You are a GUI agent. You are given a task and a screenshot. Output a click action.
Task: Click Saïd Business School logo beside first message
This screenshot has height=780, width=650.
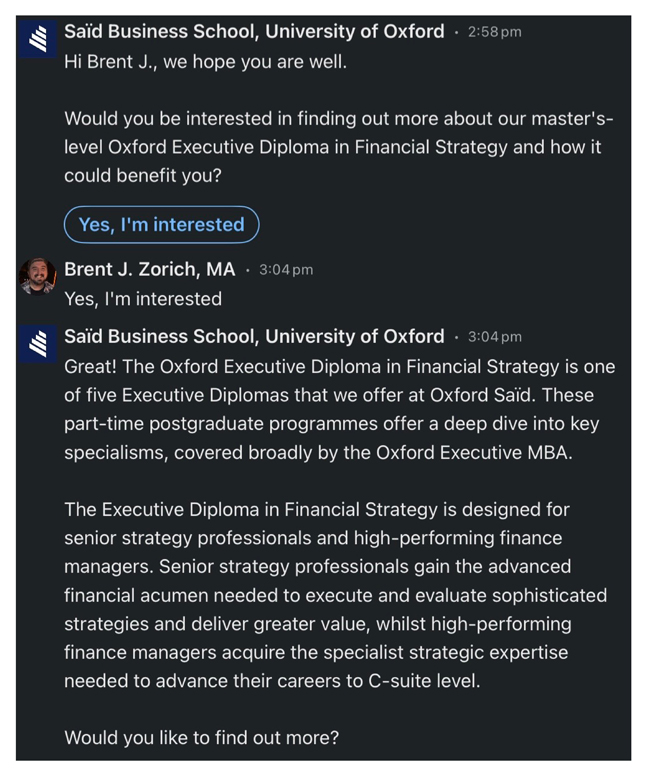38,40
